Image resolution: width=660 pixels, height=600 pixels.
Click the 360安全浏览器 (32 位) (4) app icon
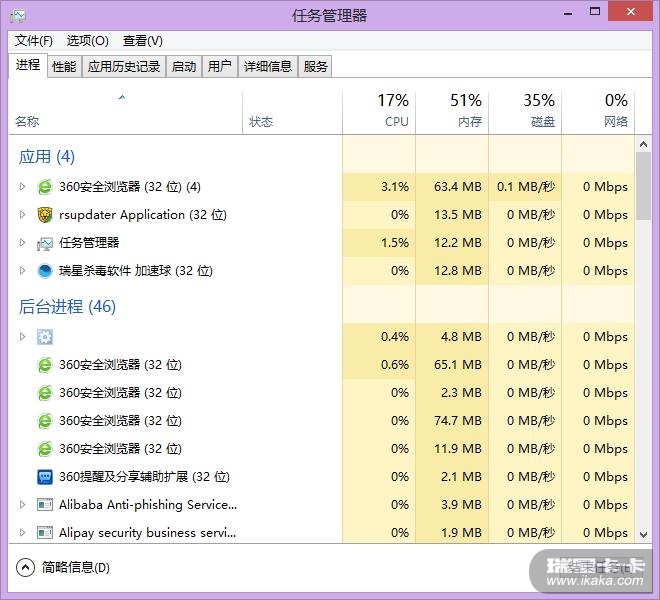[45, 187]
